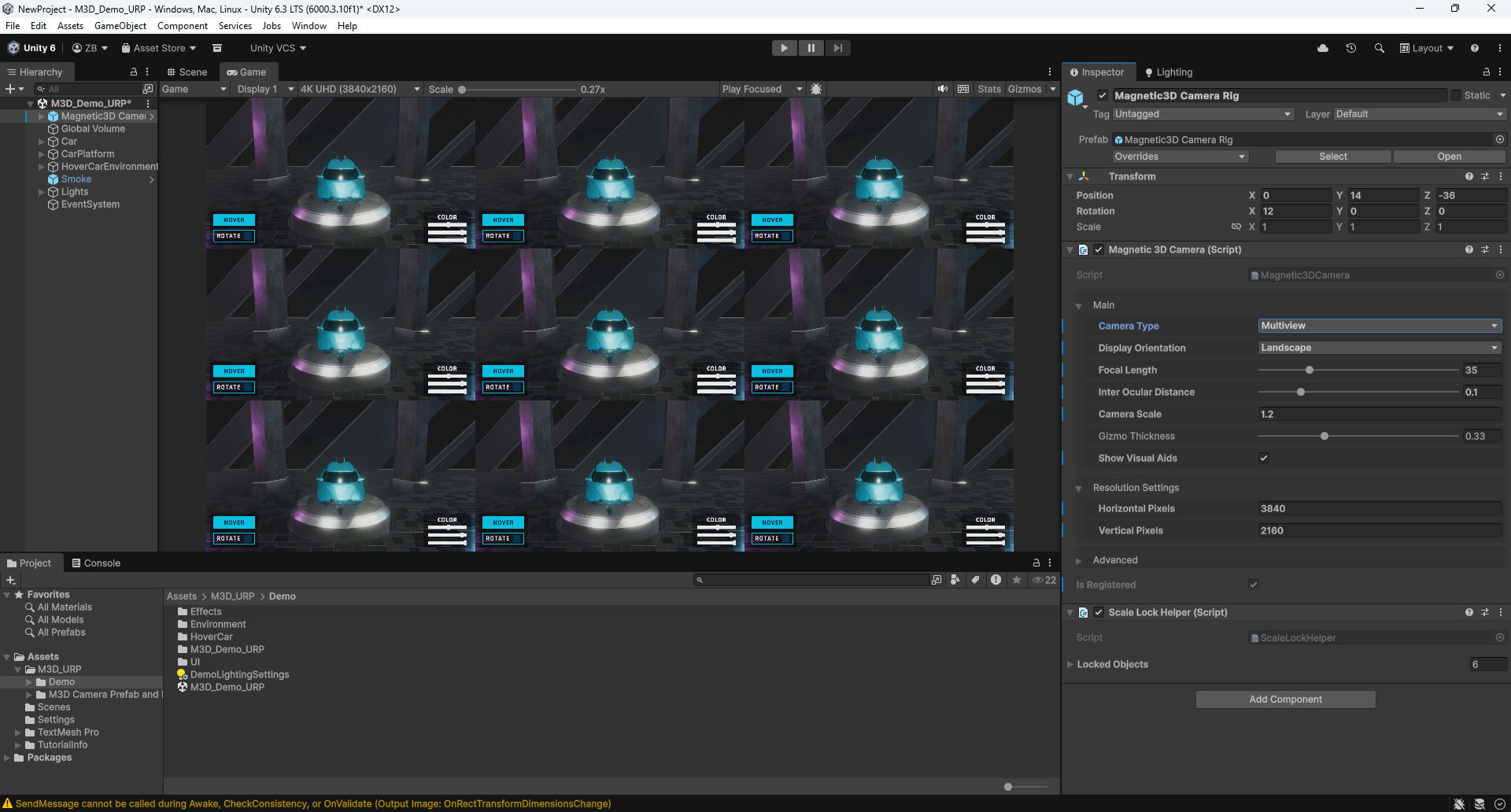Mute Game view audio with the speaker icon
Image resolution: width=1511 pixels, height=812 pixels.
tap(942, 89)
